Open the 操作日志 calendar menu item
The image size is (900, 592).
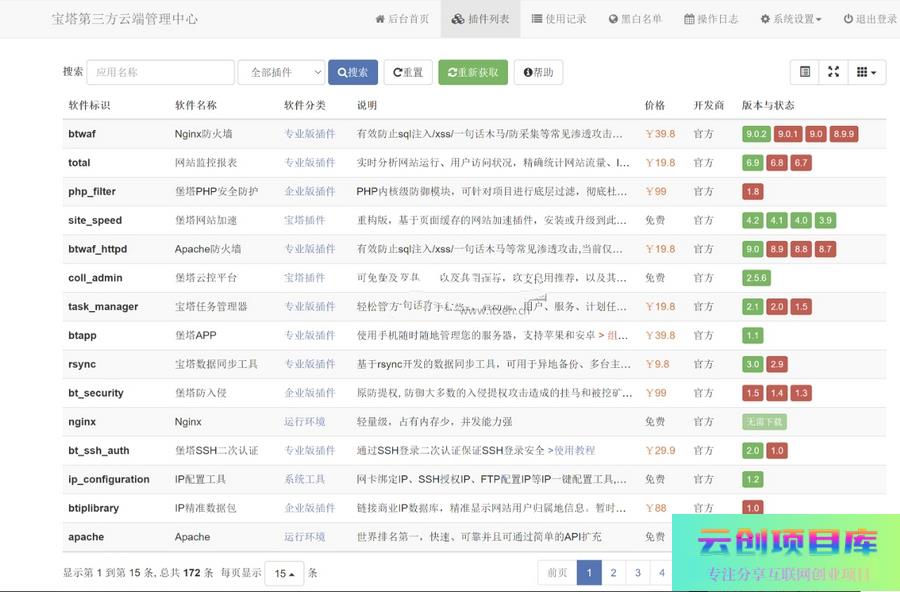pyautogui.click(x=711, y=19)
